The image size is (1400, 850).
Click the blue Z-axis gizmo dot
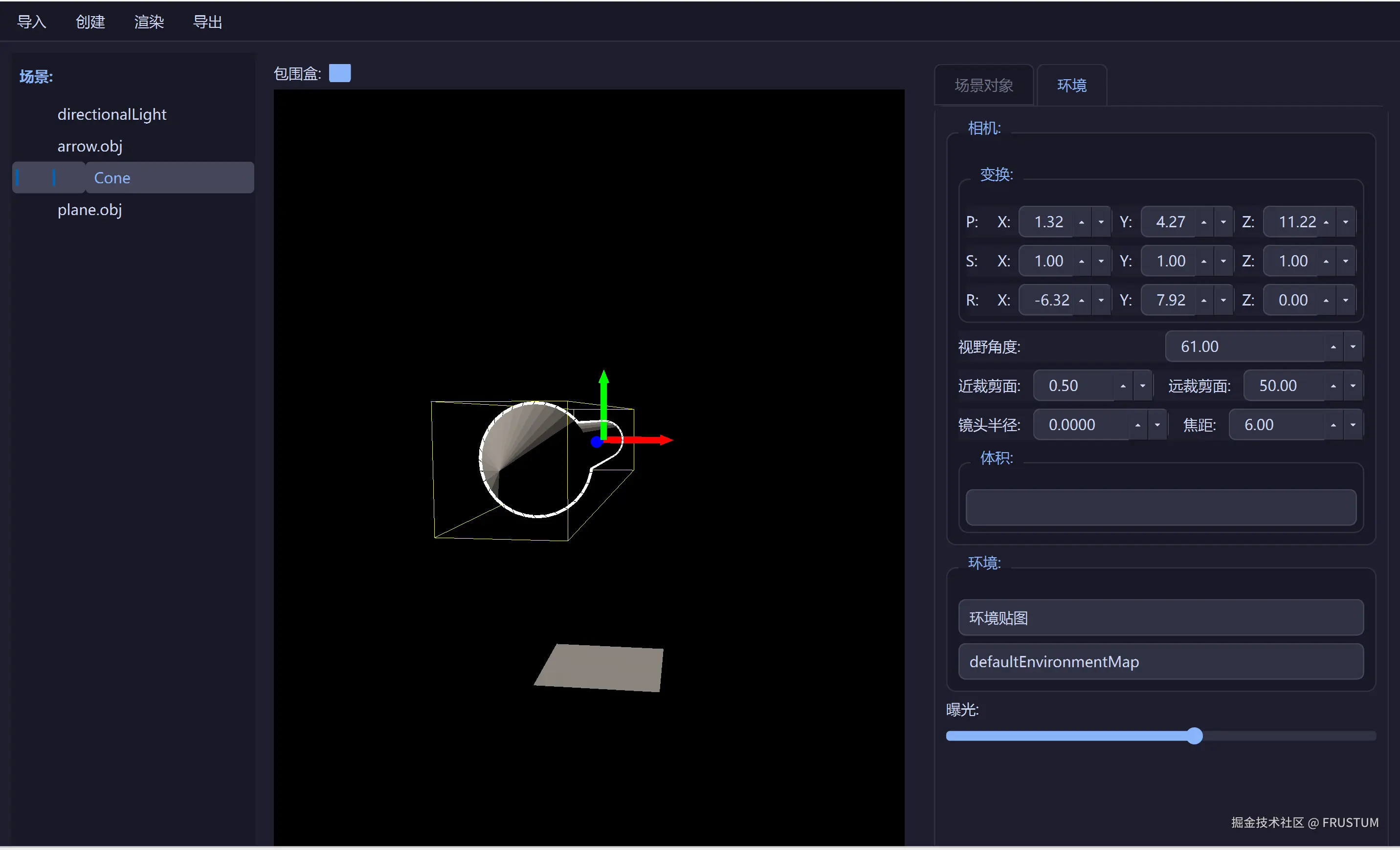(x=596, y=442)
